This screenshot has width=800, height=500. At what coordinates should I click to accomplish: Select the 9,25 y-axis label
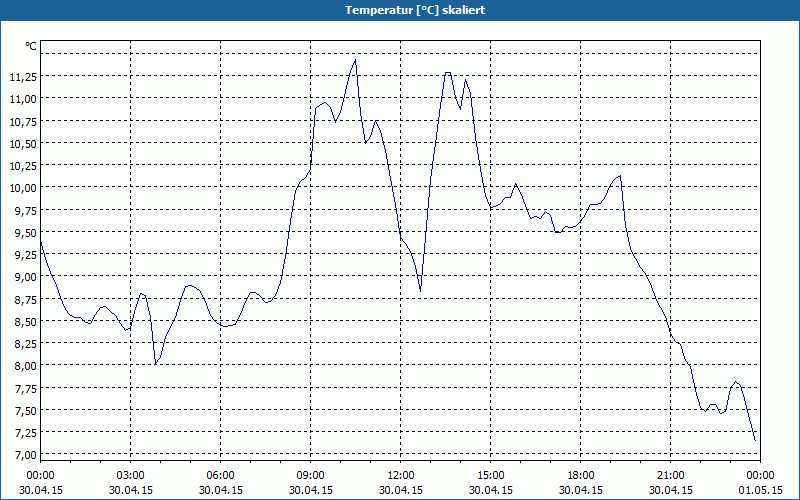point(26,255)
